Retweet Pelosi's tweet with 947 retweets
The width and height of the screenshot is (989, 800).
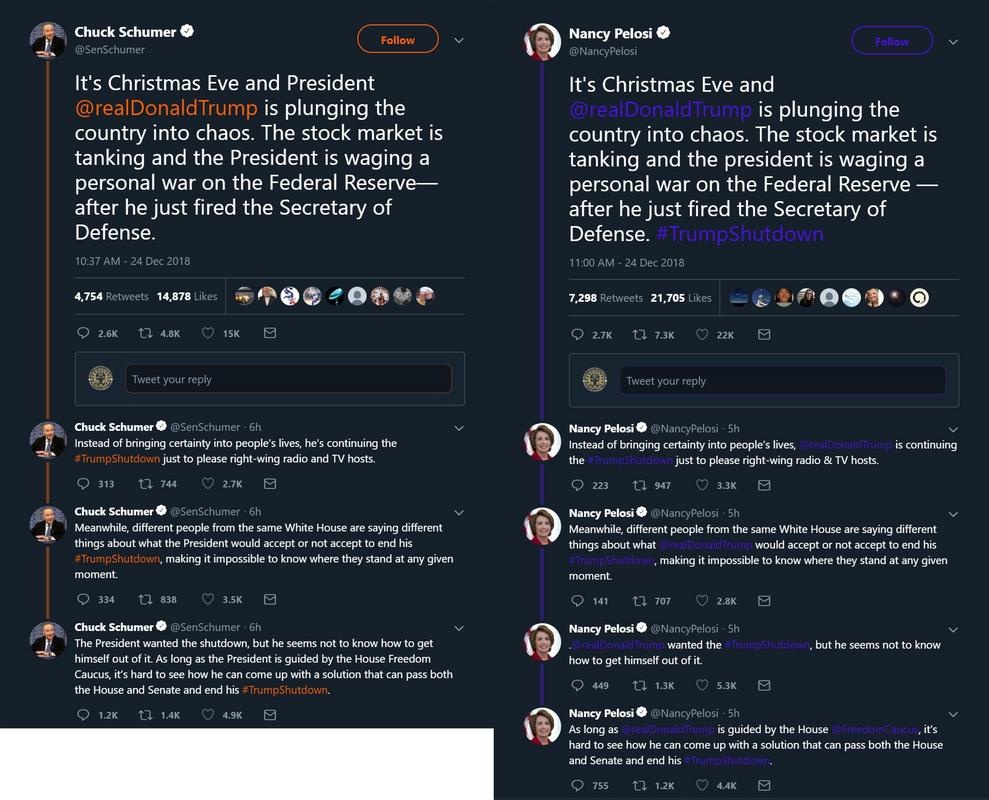pos(638,486)
